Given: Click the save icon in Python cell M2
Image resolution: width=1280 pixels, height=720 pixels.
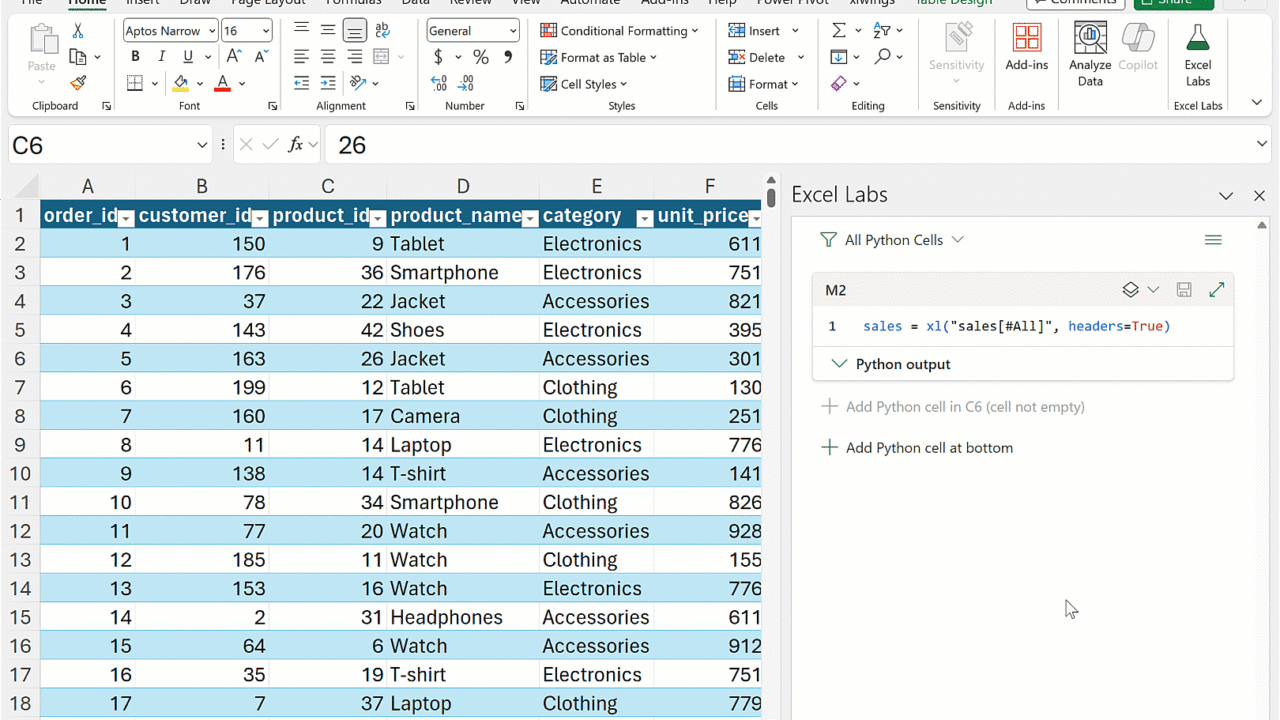Looking at the screenshot, I should point(1184,290).
